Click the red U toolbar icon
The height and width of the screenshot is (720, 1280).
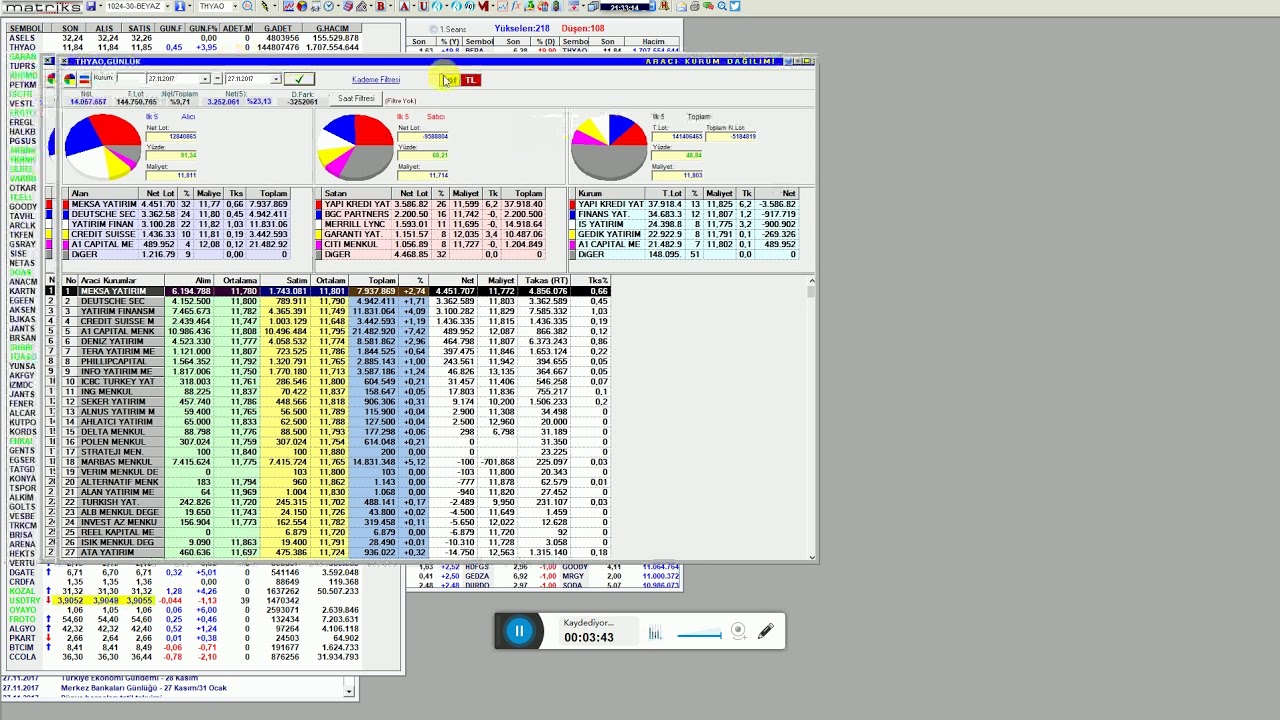point(423,7)
